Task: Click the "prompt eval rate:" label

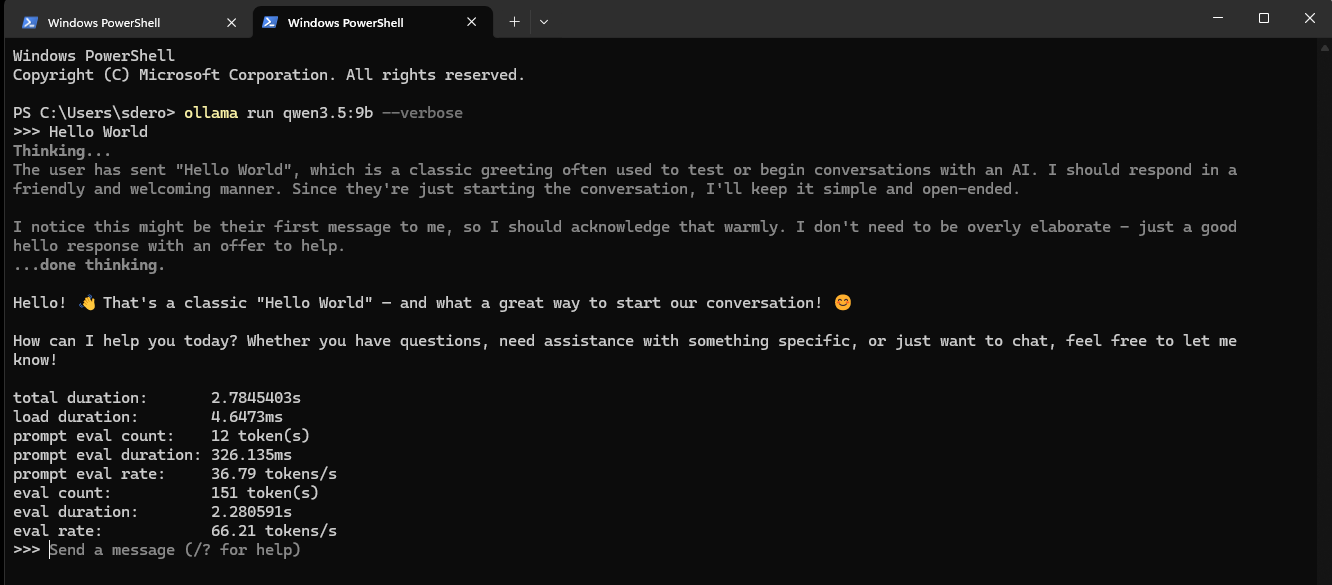Action: point(89,474)
